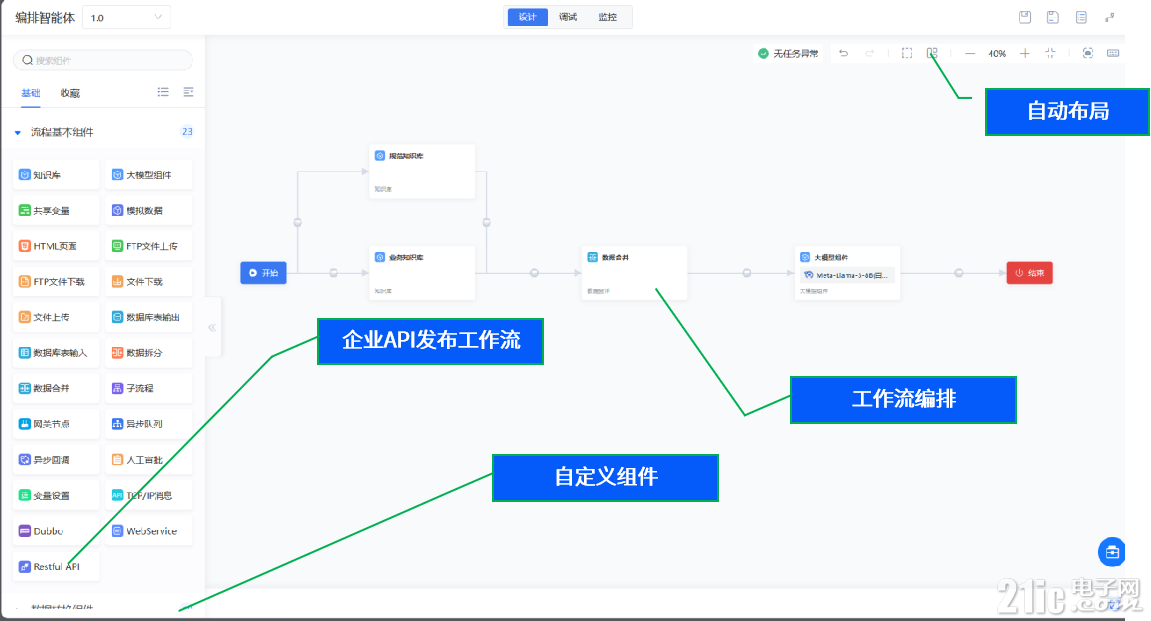The height and width of the screenshot is (621, 1151).
Task: Click the route path icon in top bar
Action: (x=1109, y=17)
